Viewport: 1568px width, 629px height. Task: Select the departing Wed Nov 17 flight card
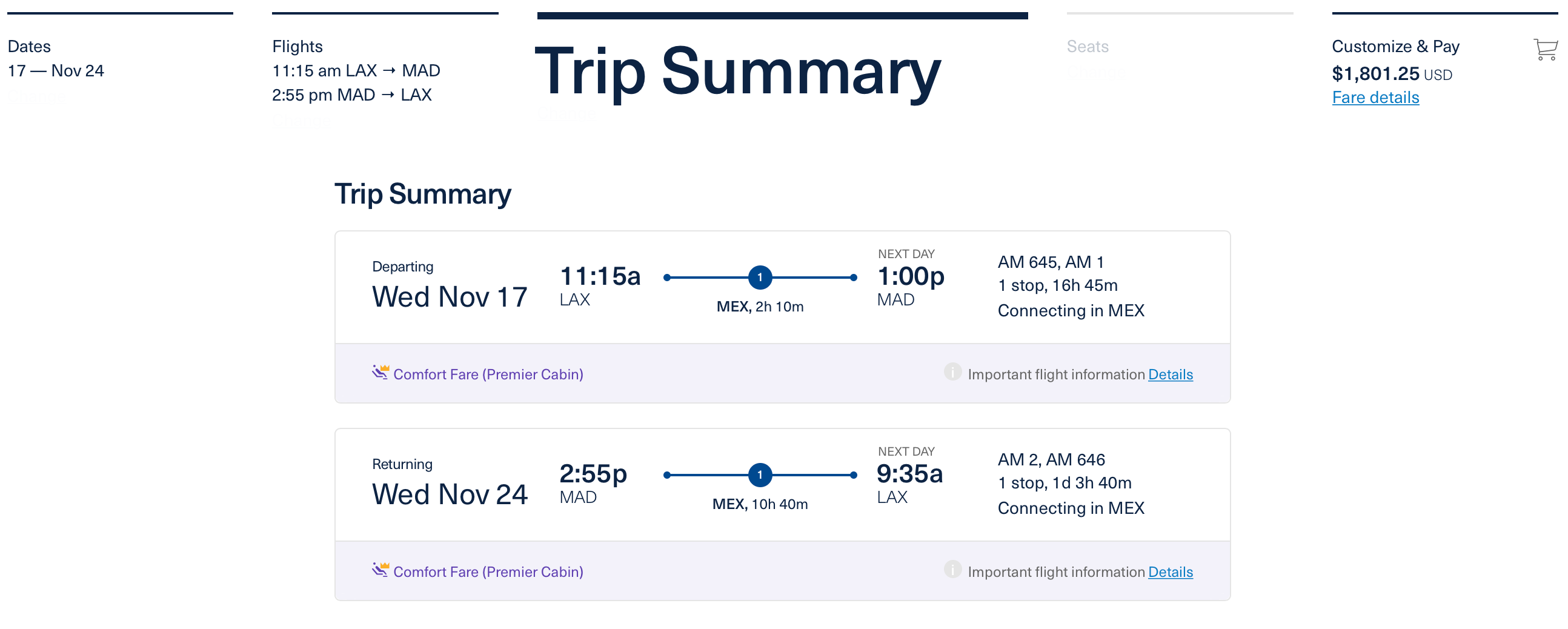point(782,286)
